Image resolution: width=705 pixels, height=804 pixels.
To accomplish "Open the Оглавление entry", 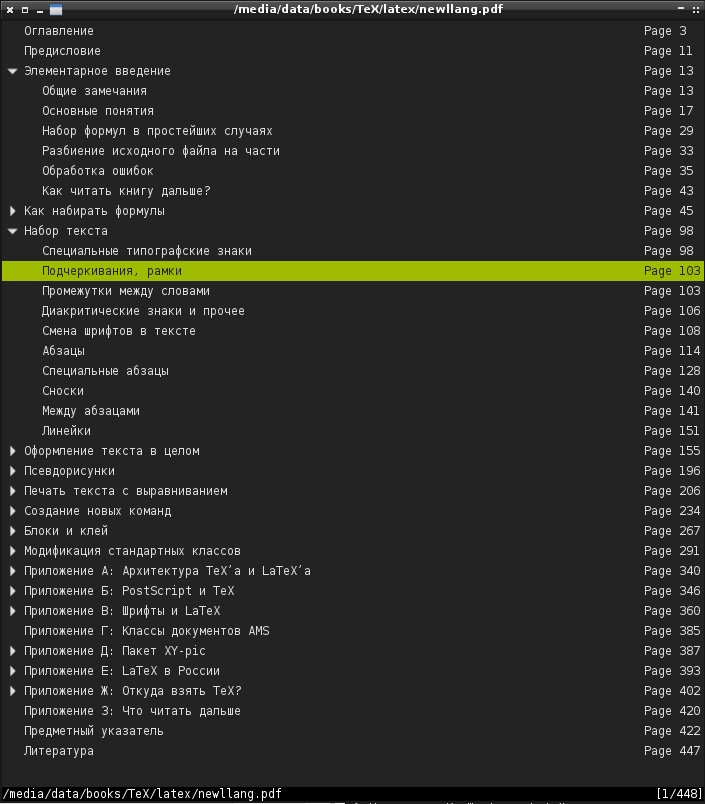I will click(59, 31).
